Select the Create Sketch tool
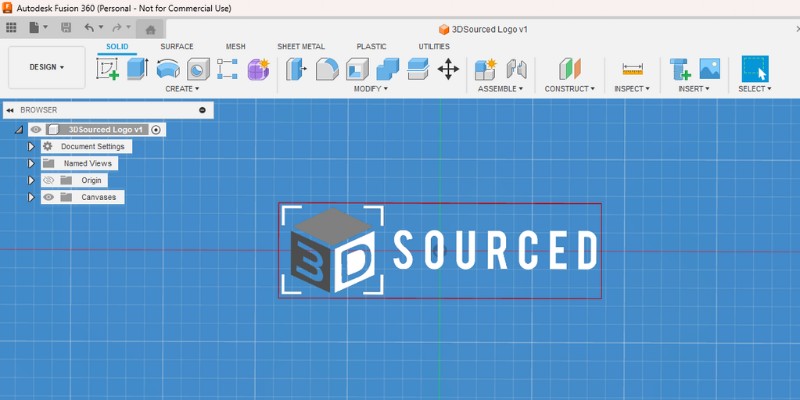 coord(107,68)
